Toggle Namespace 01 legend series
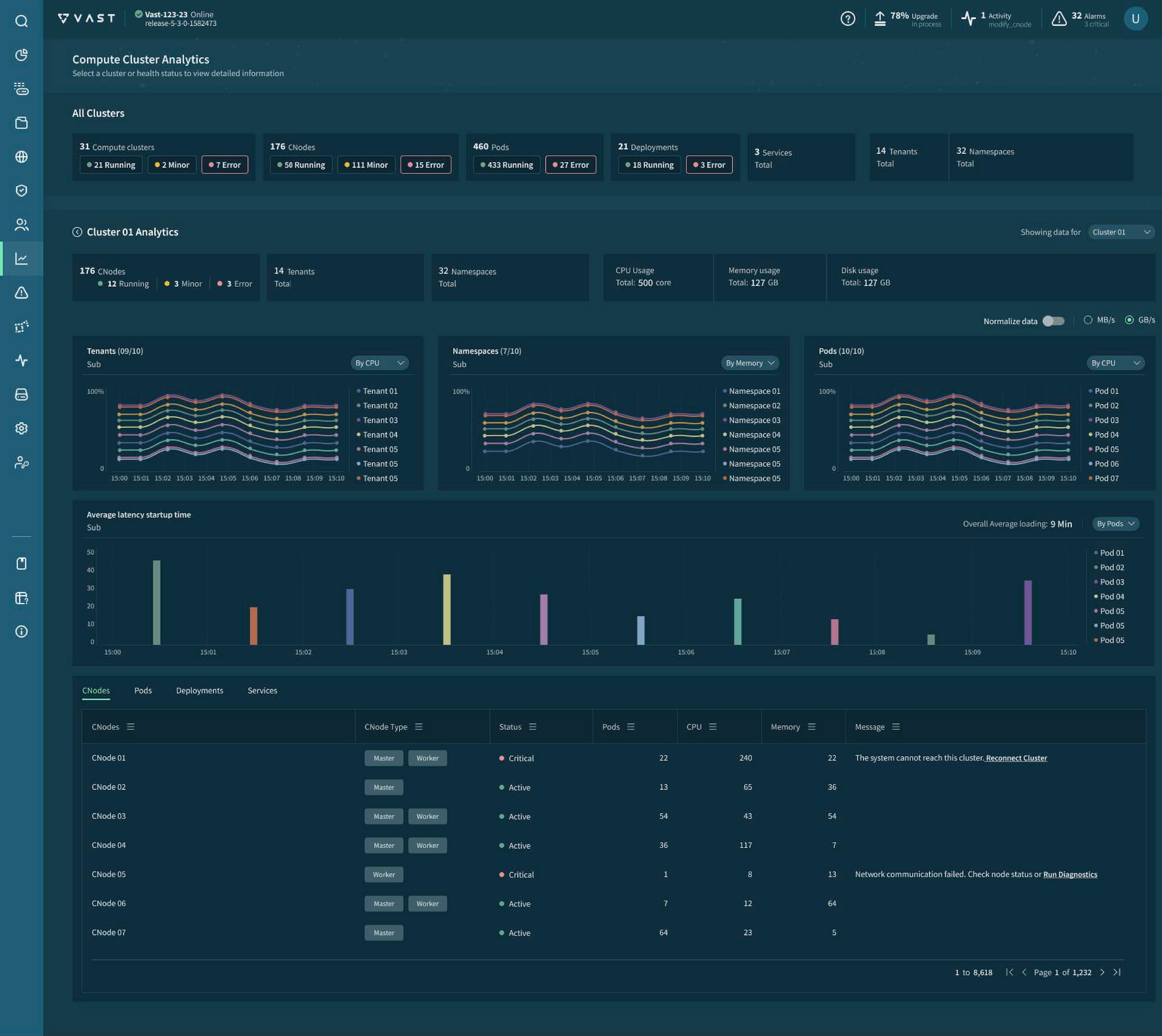The height and width of the screenshot is (1036, 1162). click(752, 391)
